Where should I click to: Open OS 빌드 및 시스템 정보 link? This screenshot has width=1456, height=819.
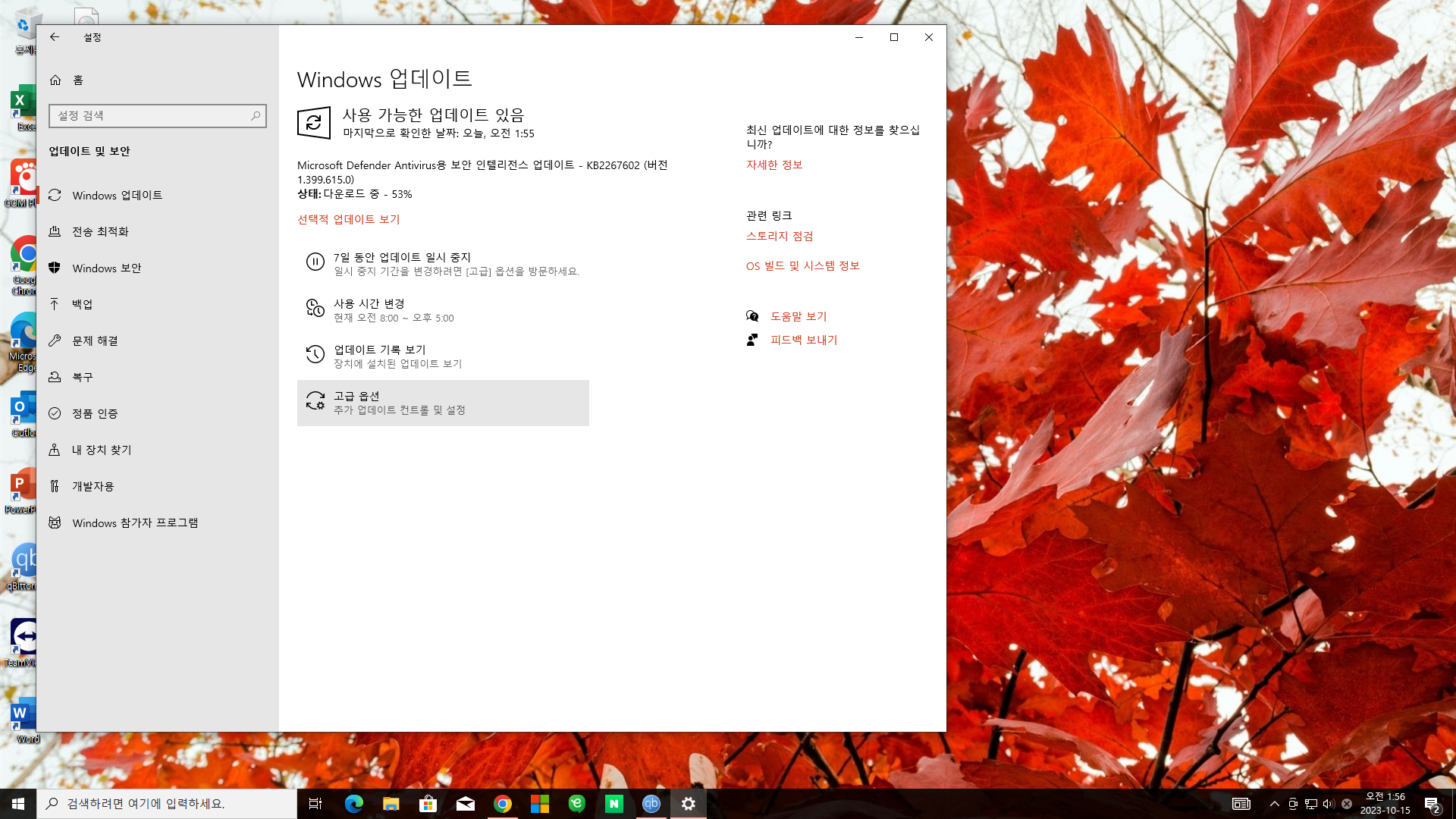click(x=802, y=265)
